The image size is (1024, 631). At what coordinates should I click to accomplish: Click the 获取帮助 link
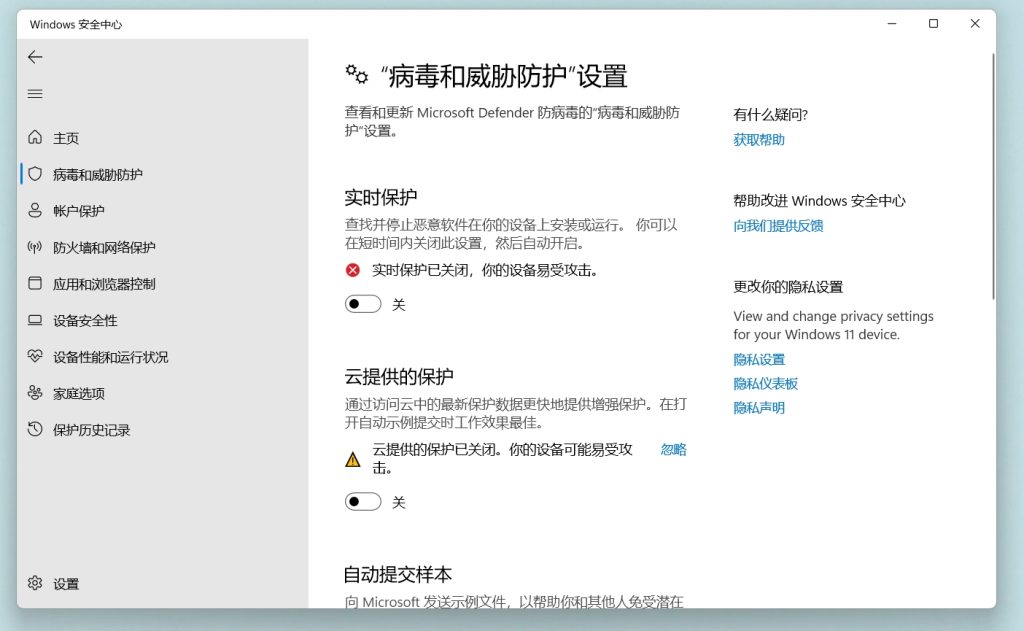(759, 140)
